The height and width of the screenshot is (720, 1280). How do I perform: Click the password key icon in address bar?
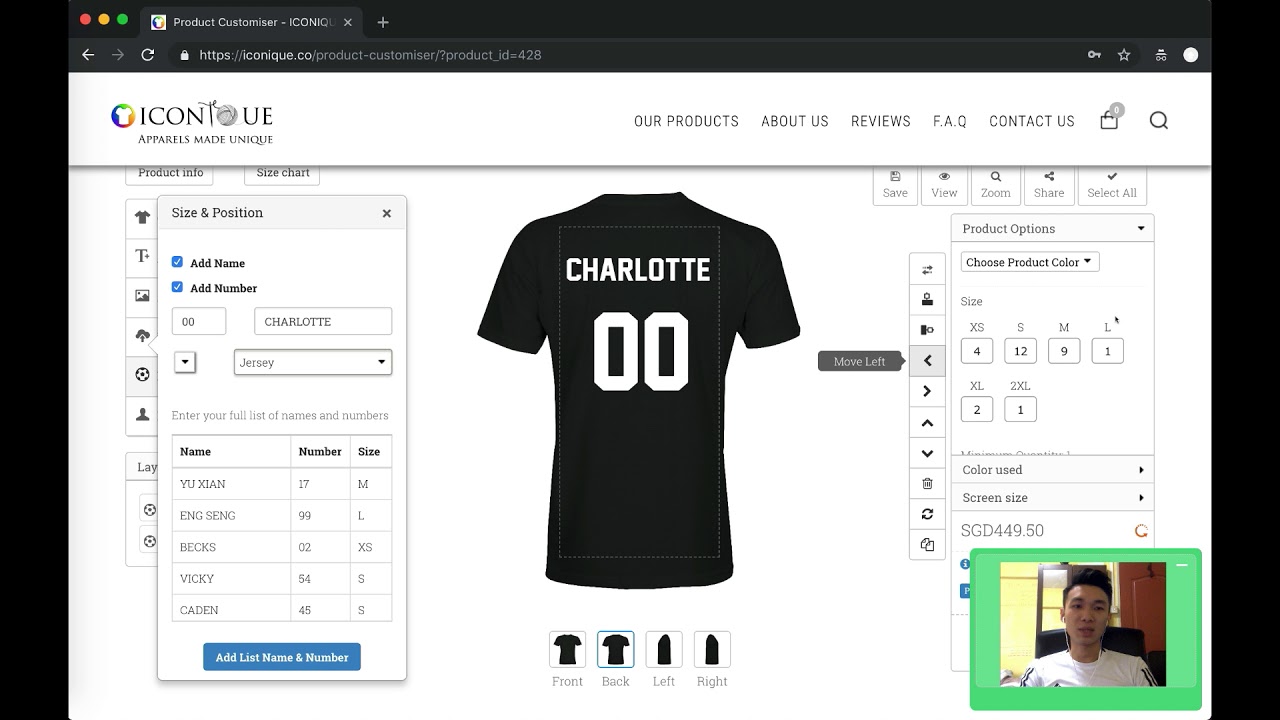(1094, 55)
